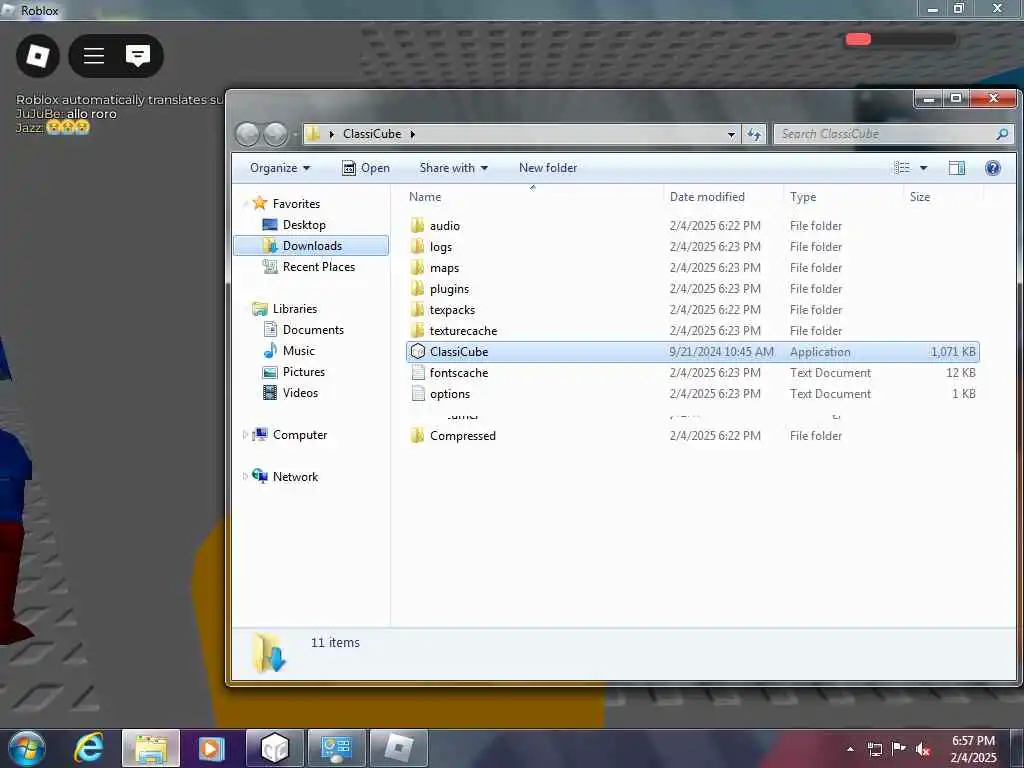1024x768 pixels.
Task: Select the maps folder row
Action: click(x=692, y=268)
